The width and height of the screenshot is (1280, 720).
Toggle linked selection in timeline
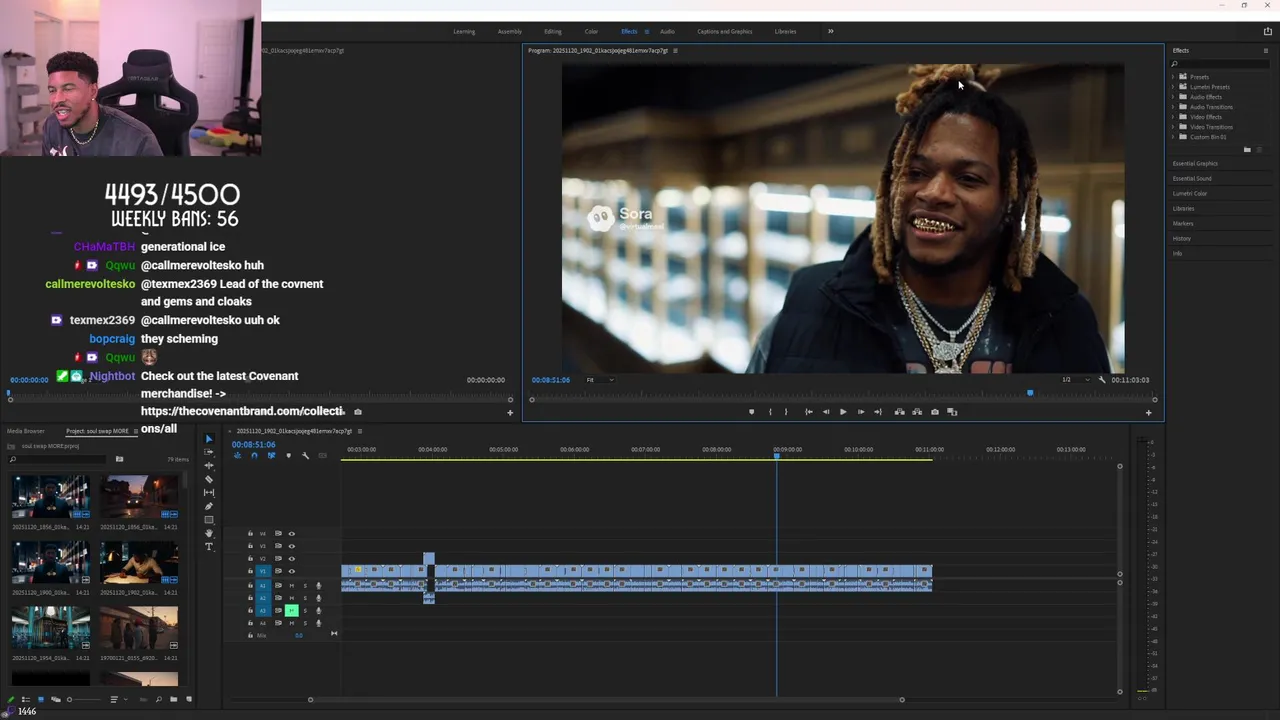click(272, 455)
